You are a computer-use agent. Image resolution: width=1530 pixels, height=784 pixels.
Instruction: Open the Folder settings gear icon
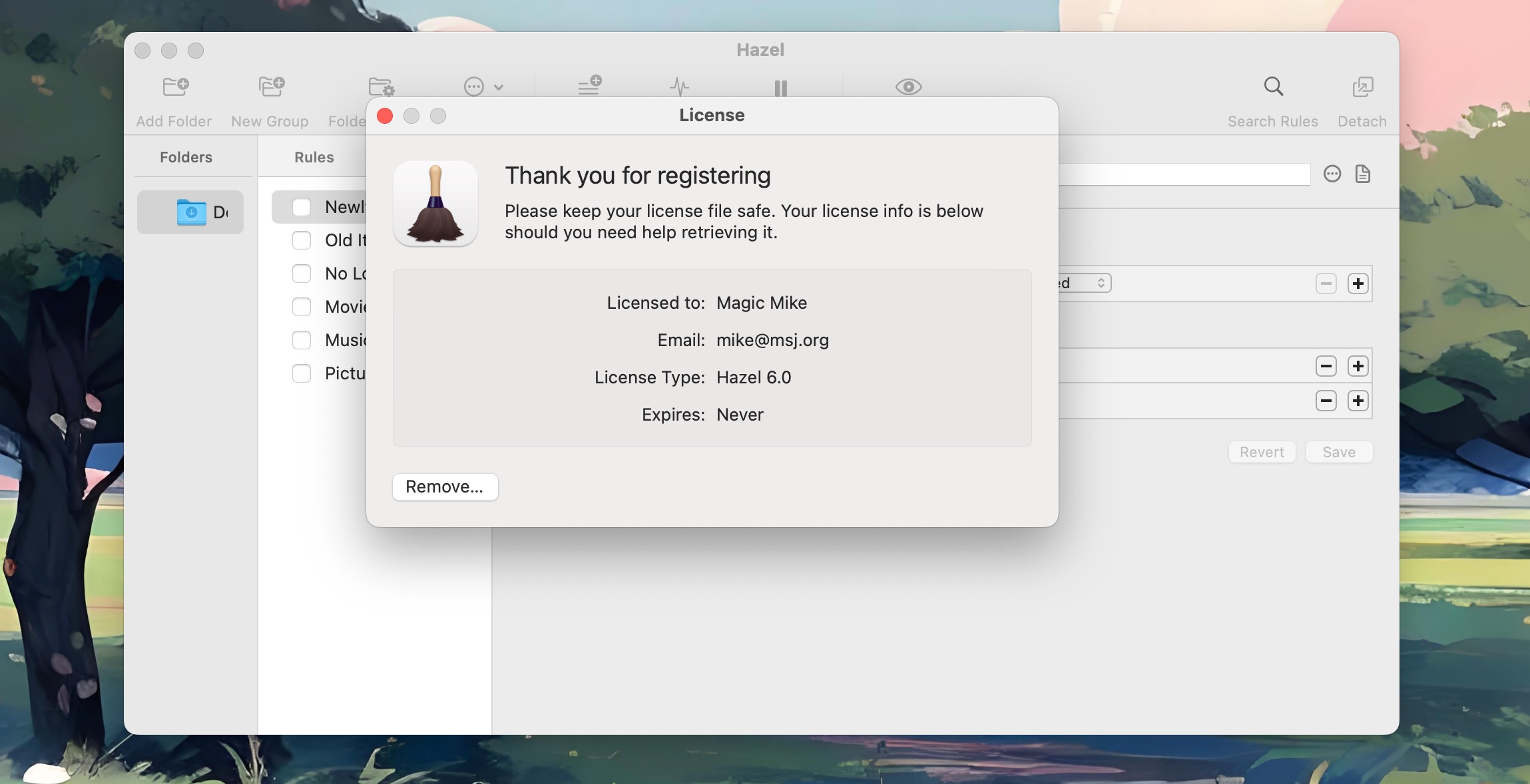(x=382, y=87)
